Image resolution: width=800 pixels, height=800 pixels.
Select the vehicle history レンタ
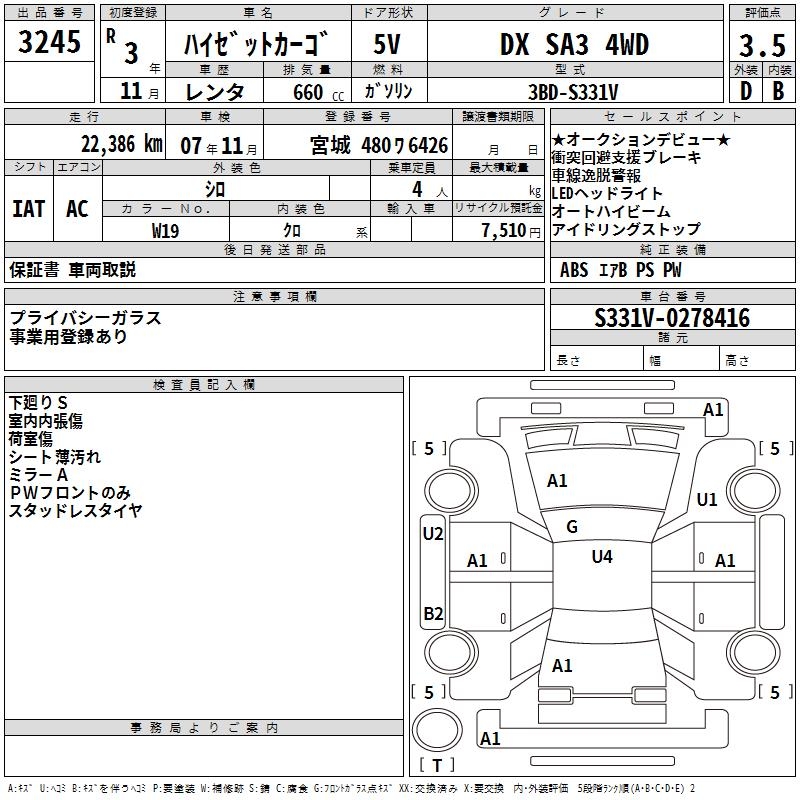click(x=214, y=92)
